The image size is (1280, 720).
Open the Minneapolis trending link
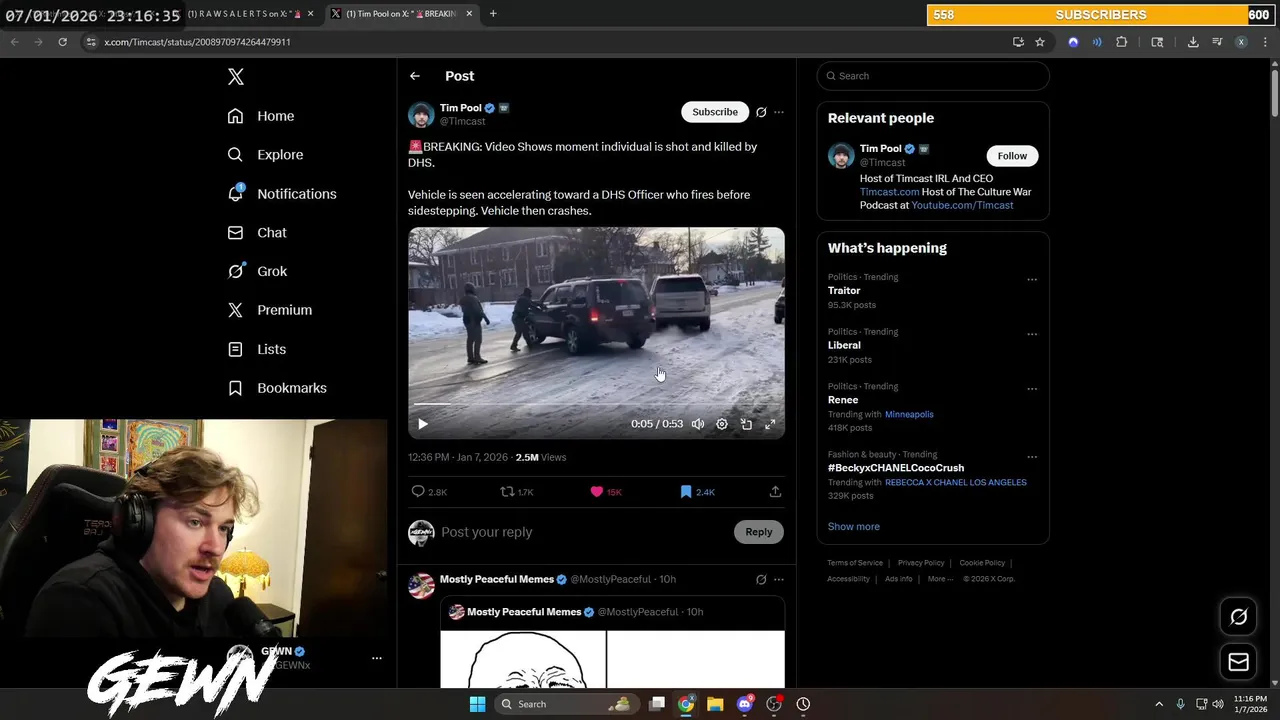[x=909, y=414]
